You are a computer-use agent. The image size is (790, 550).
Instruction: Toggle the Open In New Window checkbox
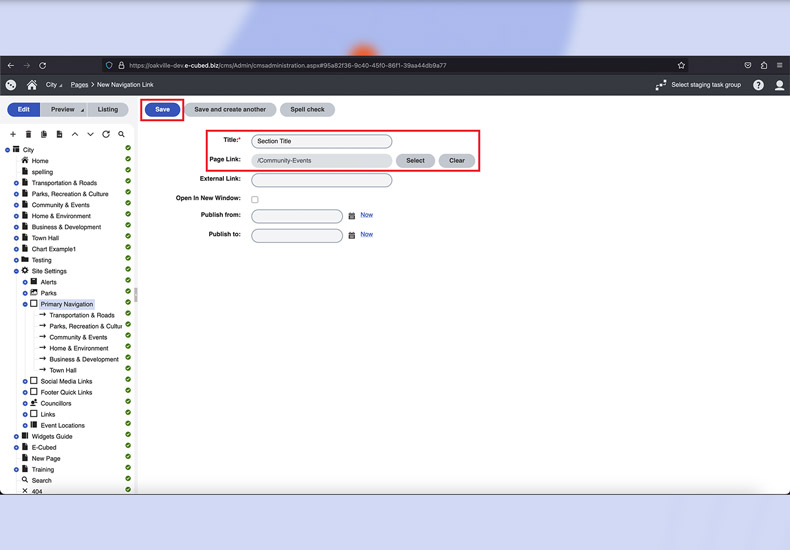255,200
